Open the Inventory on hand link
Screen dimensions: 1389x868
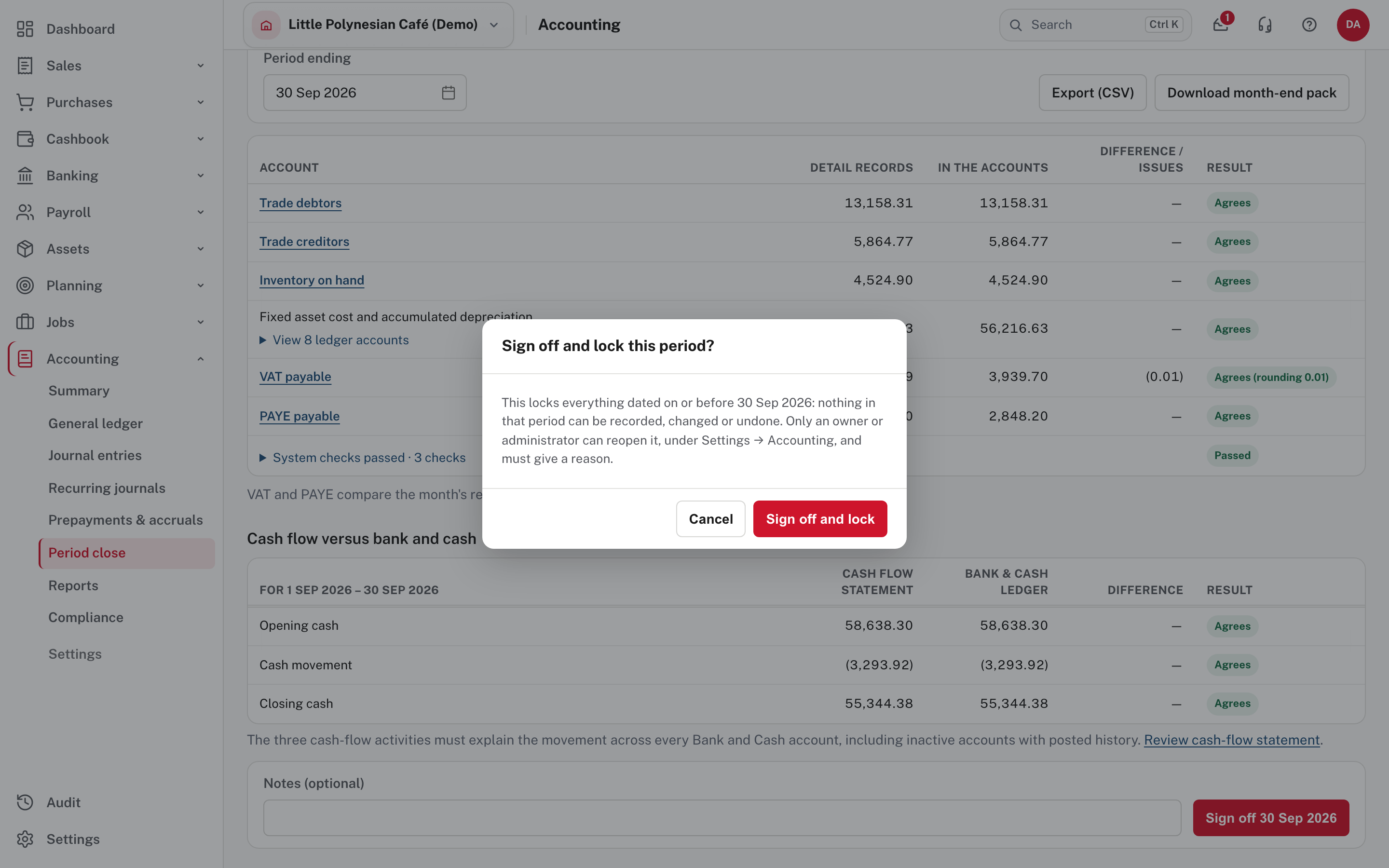pyautogui.click(x=312, y=280)
